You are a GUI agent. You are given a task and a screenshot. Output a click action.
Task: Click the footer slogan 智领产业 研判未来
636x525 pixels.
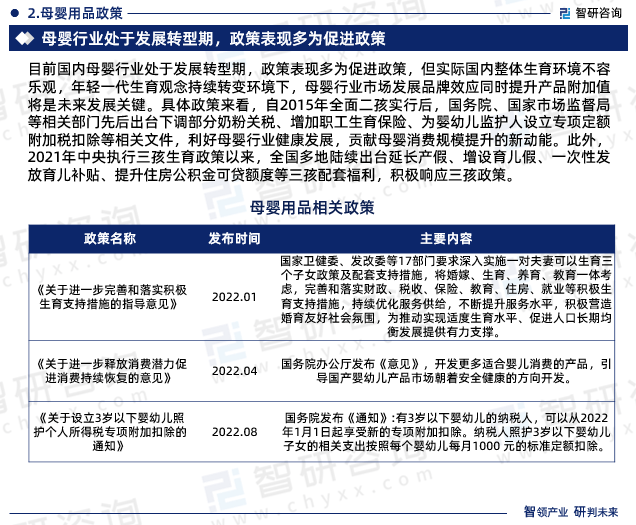click(571, 512)
